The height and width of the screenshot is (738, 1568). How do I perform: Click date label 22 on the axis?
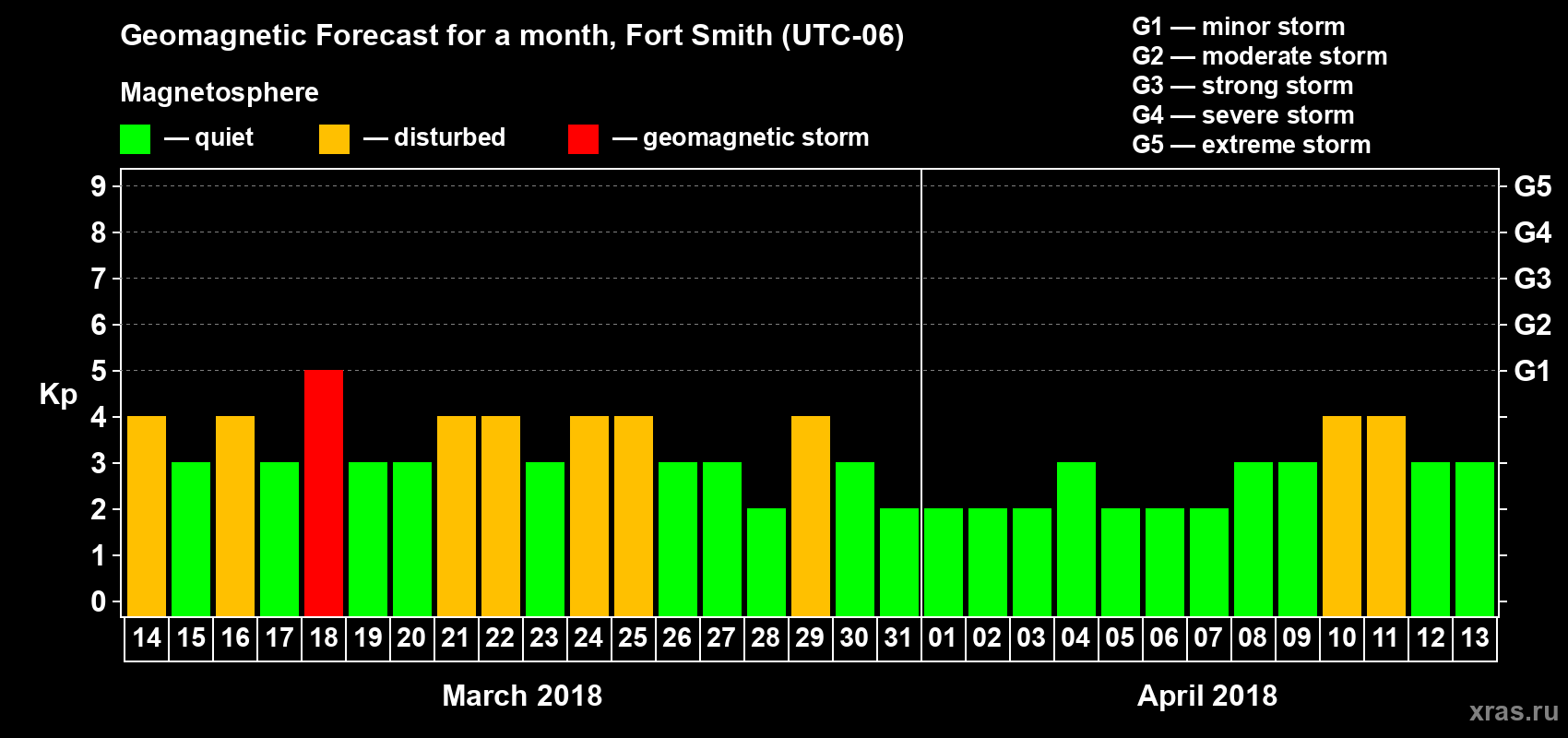500,638
